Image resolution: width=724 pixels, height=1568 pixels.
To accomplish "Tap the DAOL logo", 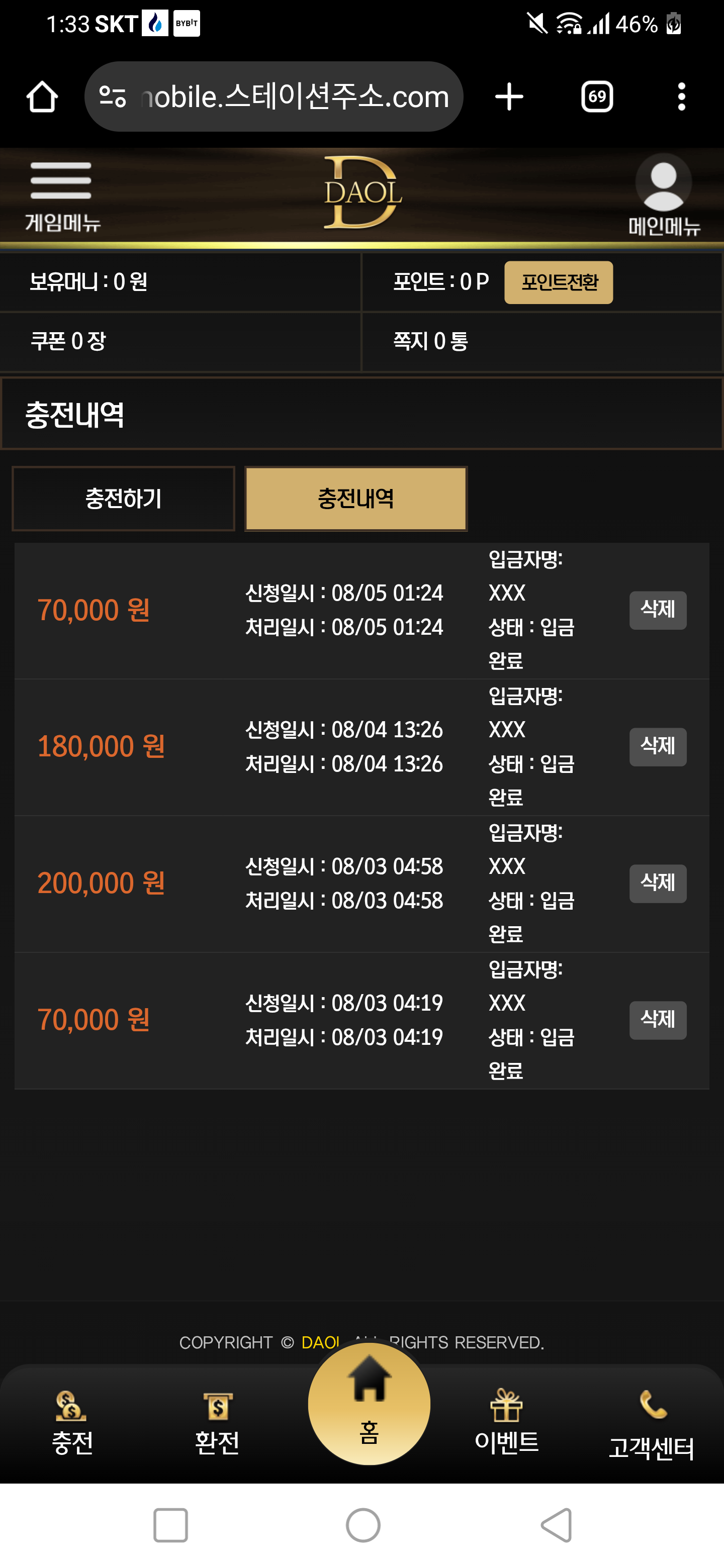I will tap(363, 192).
